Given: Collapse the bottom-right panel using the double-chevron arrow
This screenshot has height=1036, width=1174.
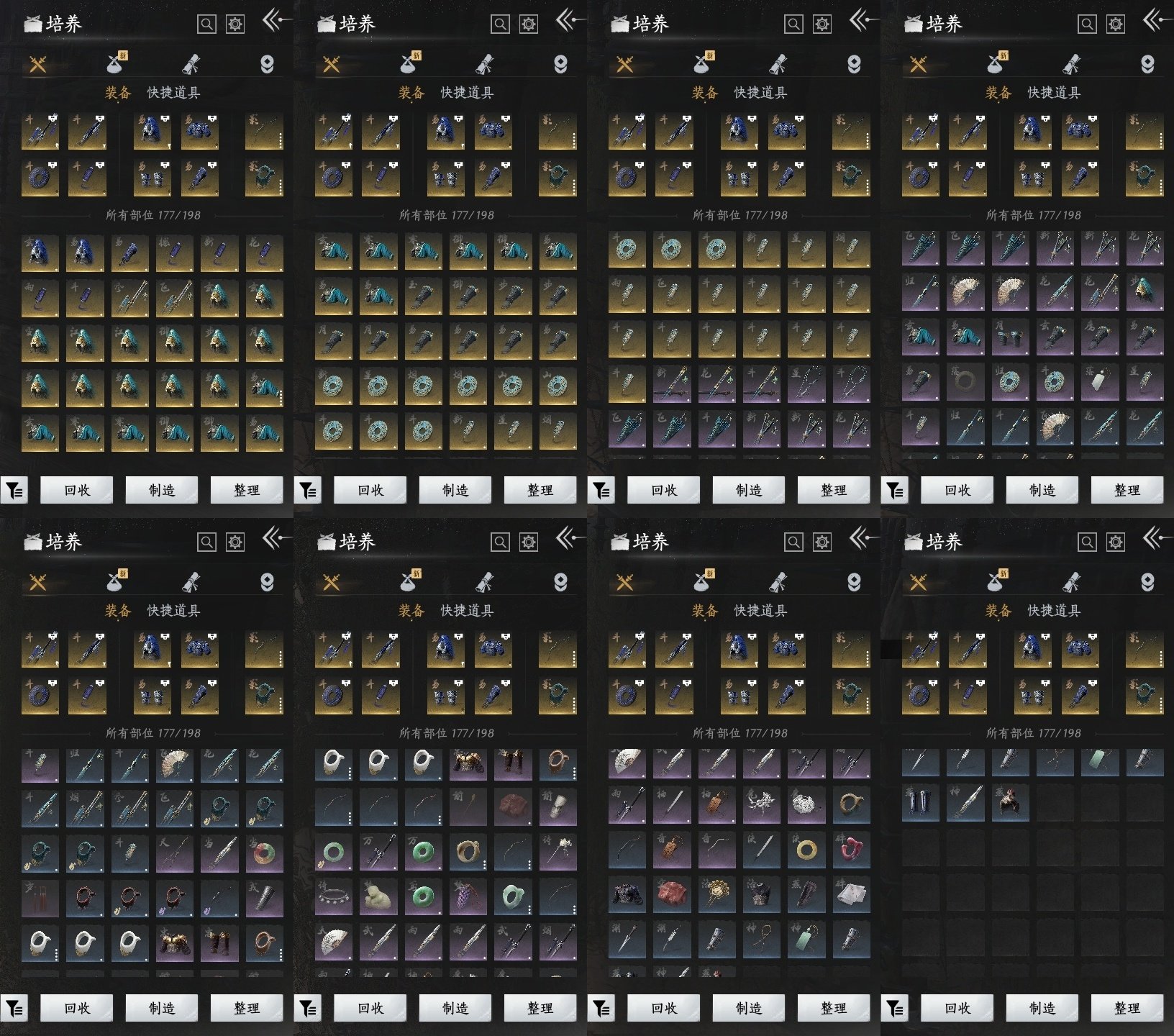Looking at the screenshot, I should point(1155,538).
